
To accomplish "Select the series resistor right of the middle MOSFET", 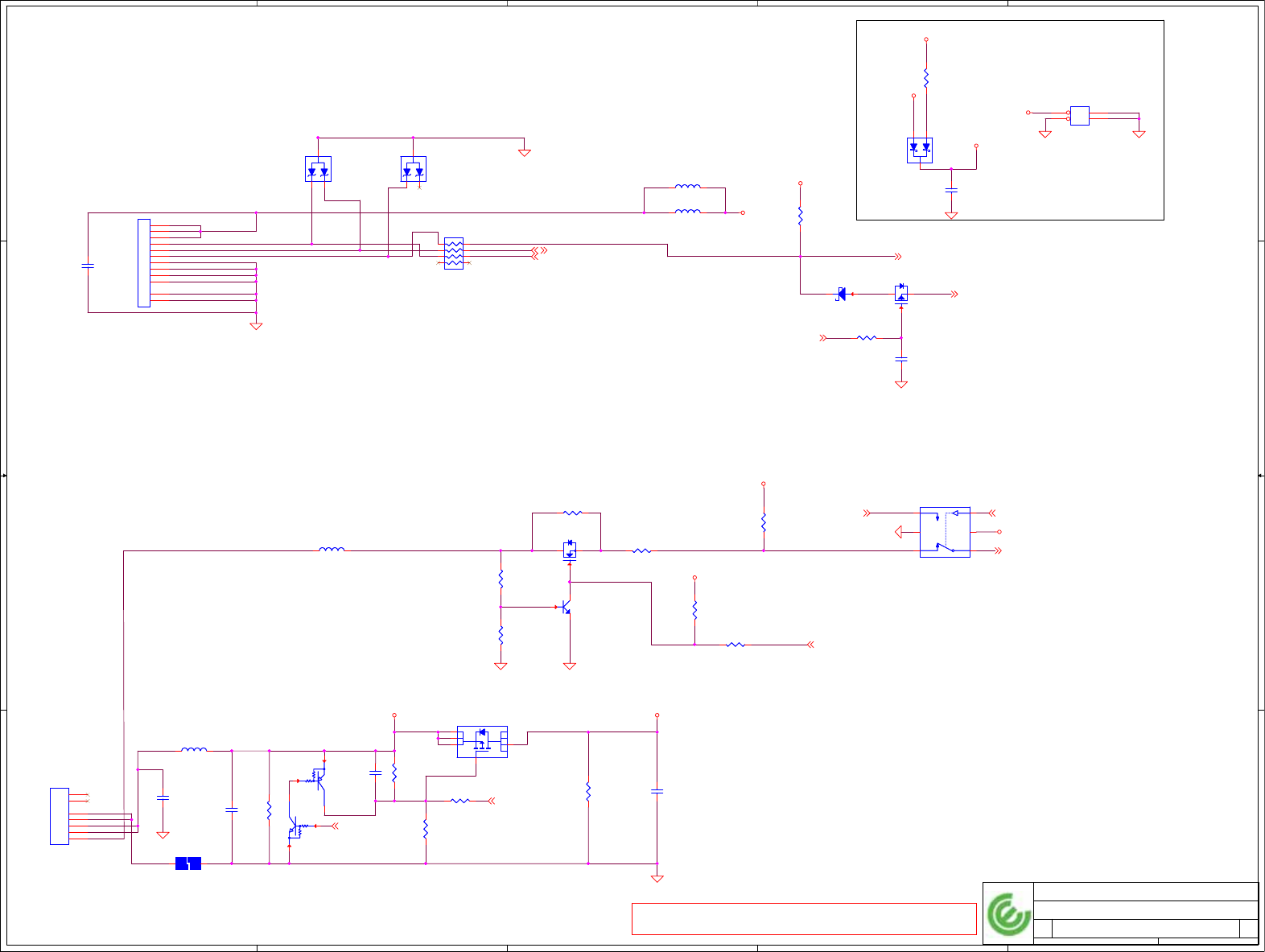I will (x=641, y=551).
